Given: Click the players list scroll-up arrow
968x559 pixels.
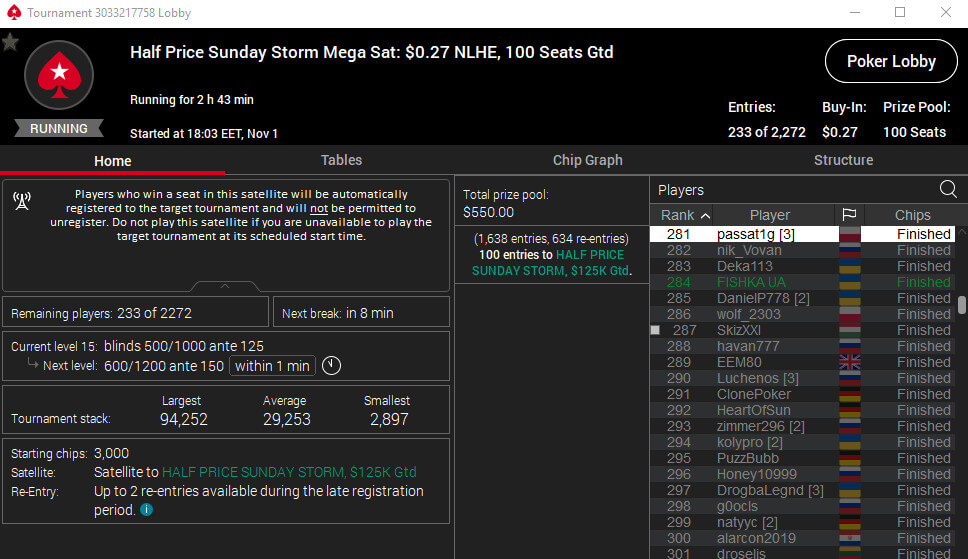Looking at the screenshot, I should (x=962, y=231).
